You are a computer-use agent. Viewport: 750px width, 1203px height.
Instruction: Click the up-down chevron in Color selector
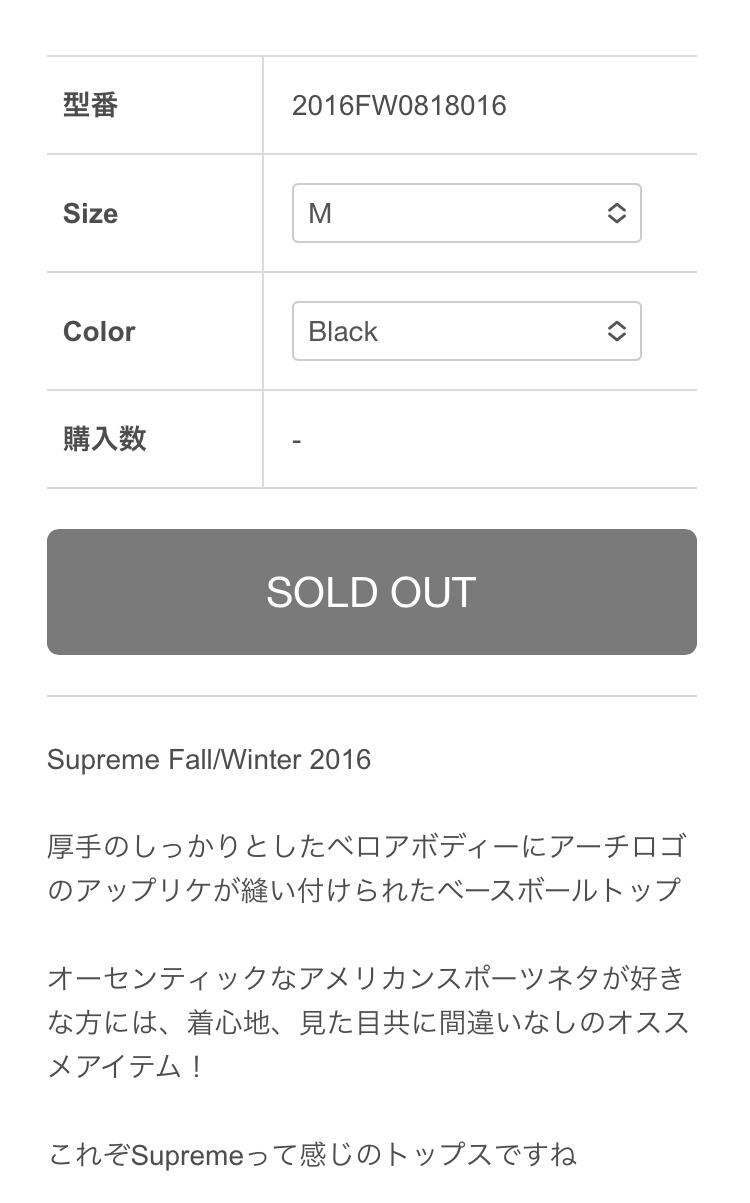pos(617,331)
